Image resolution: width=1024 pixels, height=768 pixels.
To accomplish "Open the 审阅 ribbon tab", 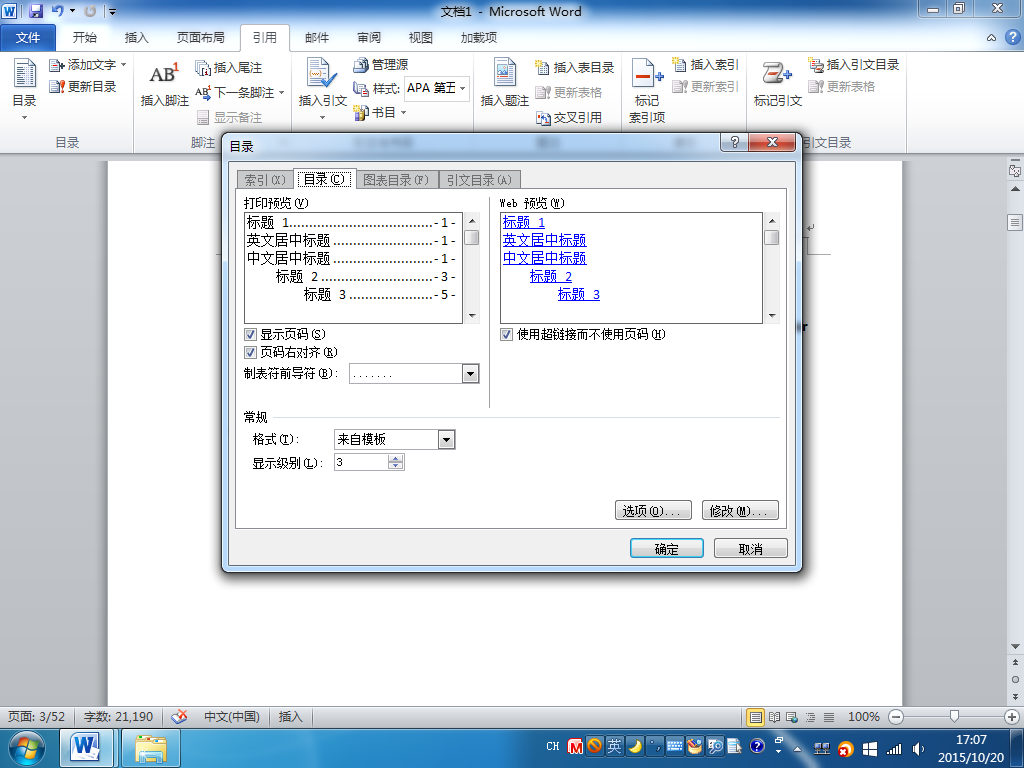I will pos(368,38).
